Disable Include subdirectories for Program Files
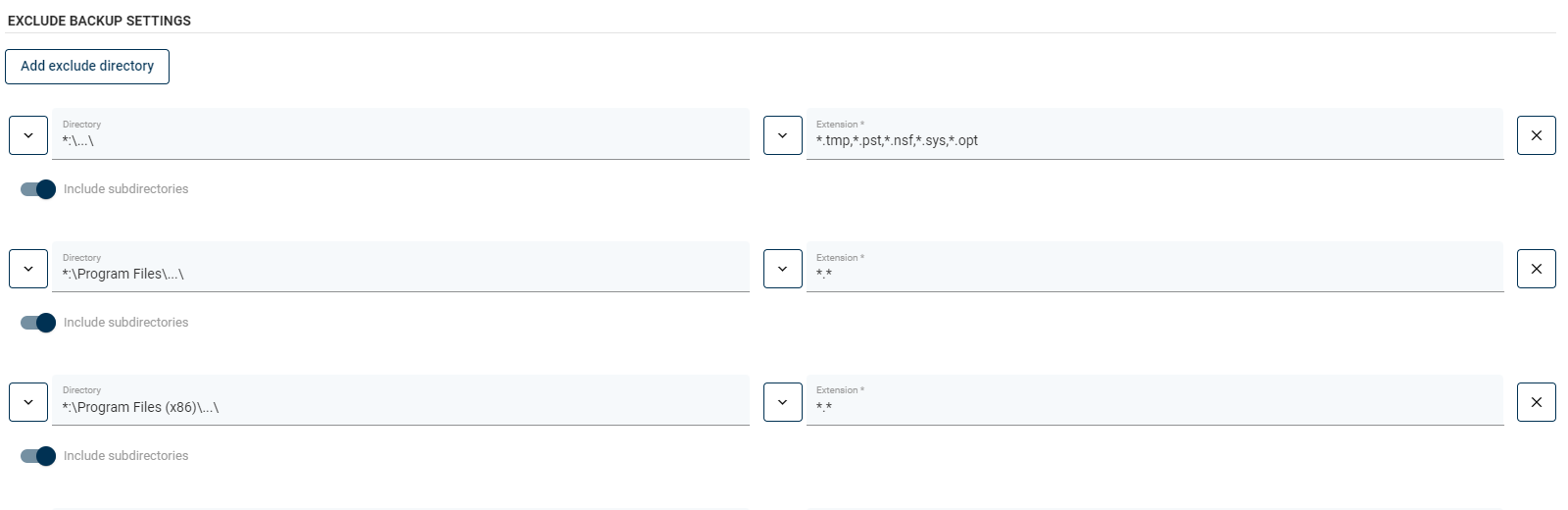The height and width of the screenshot is (510, 1568). [38, 323]
